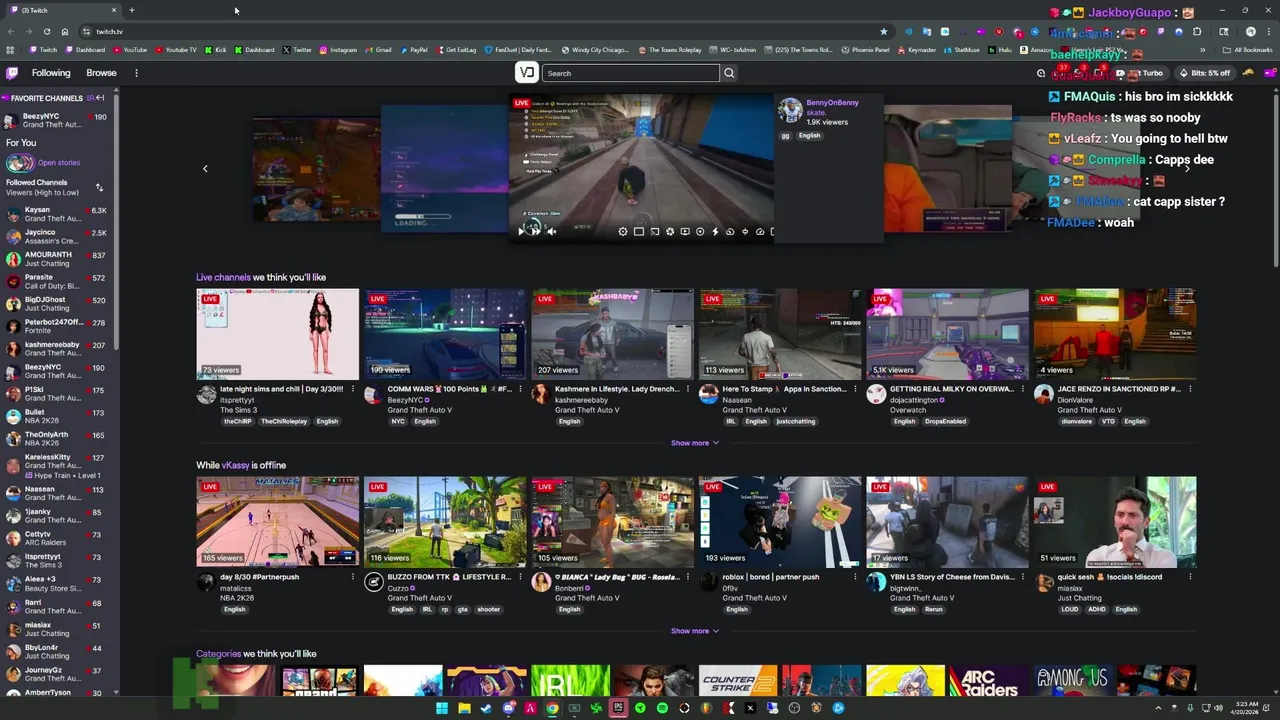
Task: Open the YouTube bookmark
Action: (x=130, y=50)
